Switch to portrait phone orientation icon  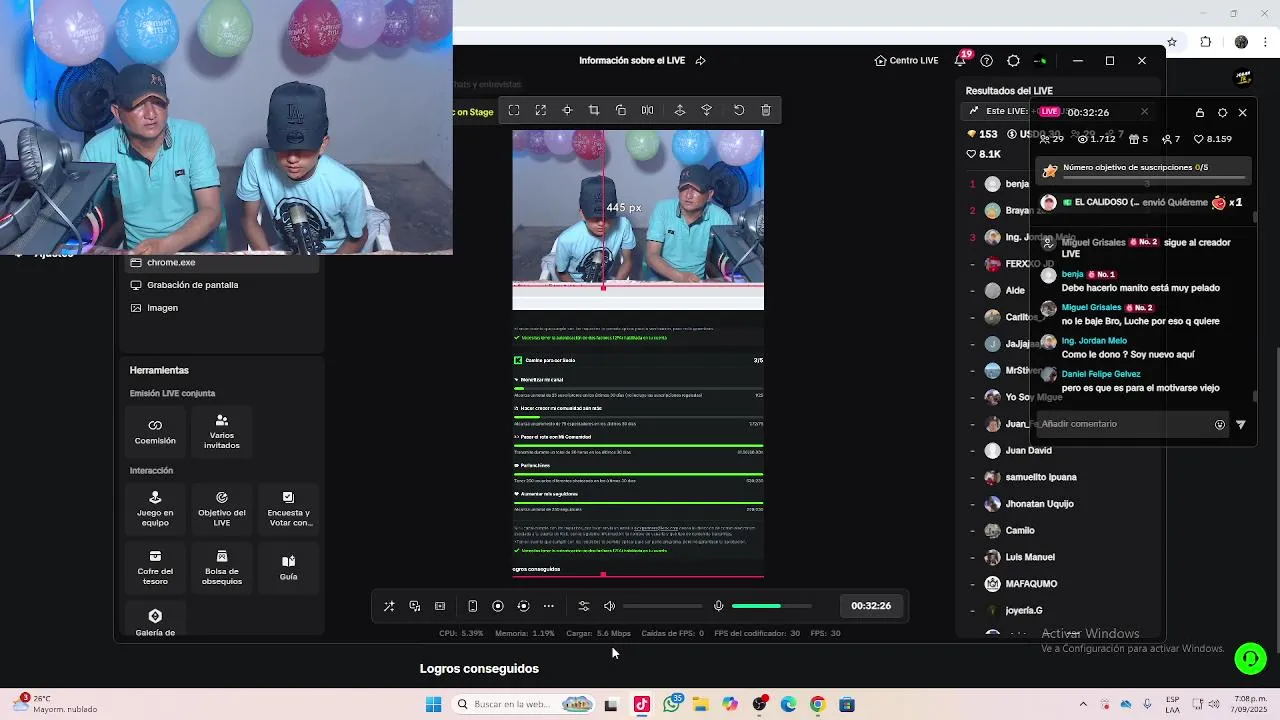click(472, 606)
